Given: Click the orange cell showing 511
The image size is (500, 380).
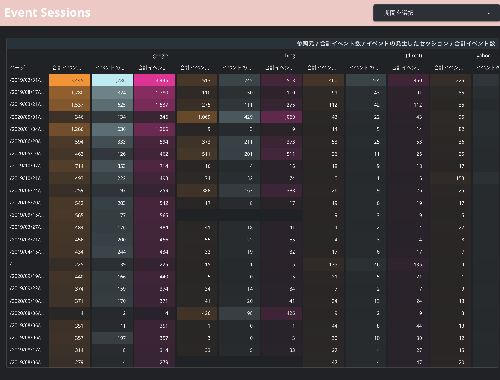Looking at the screenshot, I should coord(197,154).
